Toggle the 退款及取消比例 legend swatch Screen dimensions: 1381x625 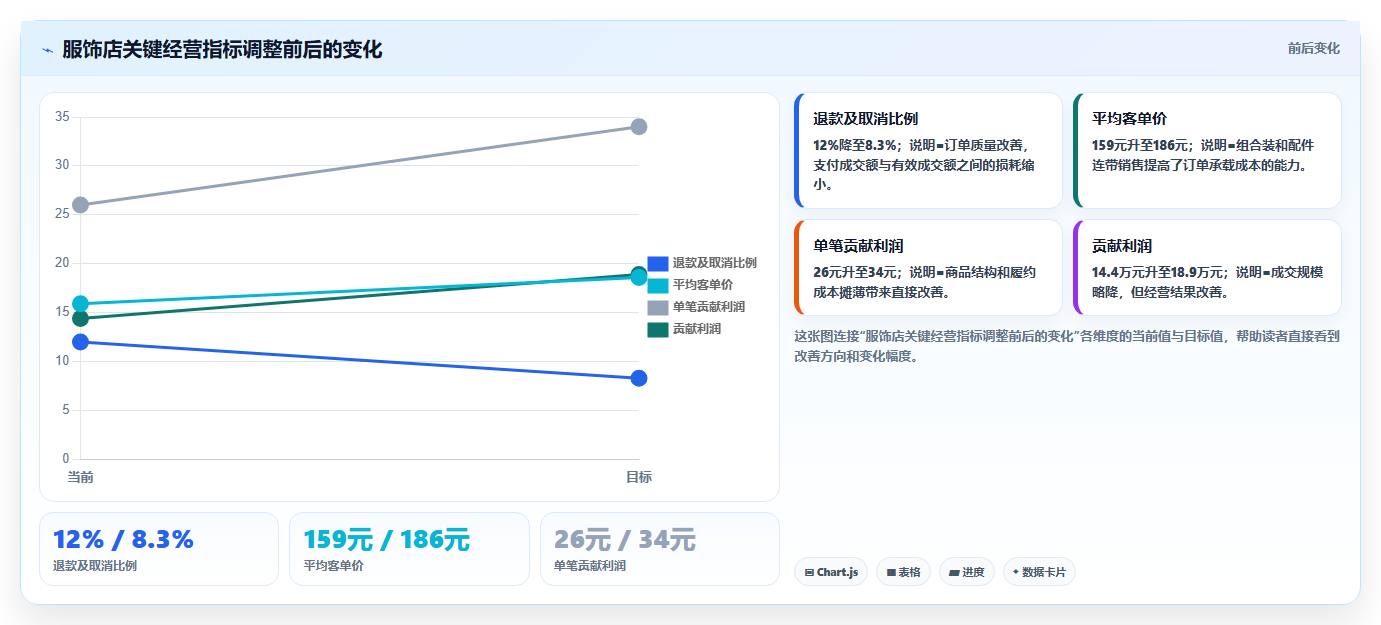point(657,263)
